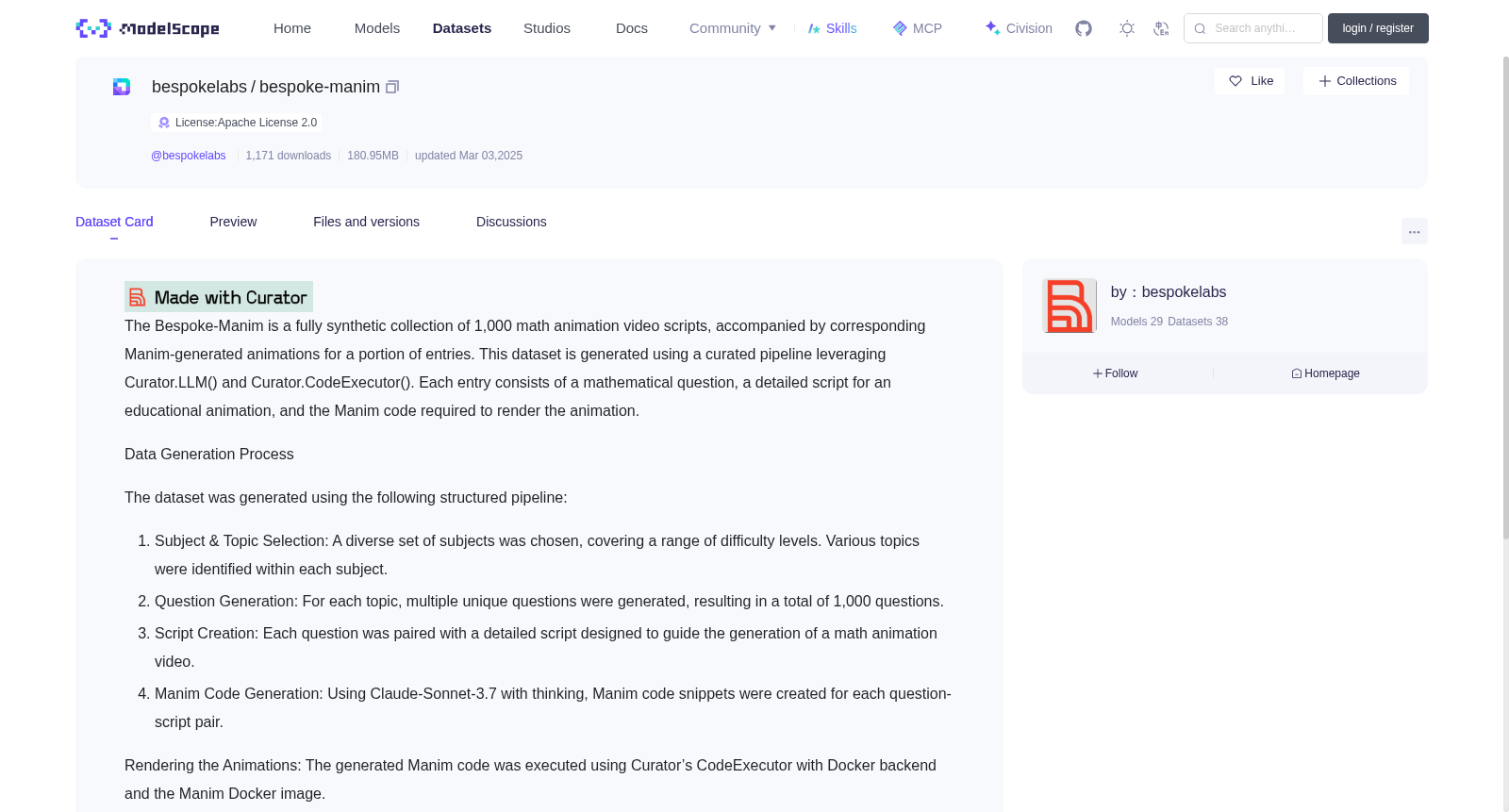This screenshot has width=1509, height=812.
Task: Click the '180.95MB' size text
Action: click(x=373, y=156)
